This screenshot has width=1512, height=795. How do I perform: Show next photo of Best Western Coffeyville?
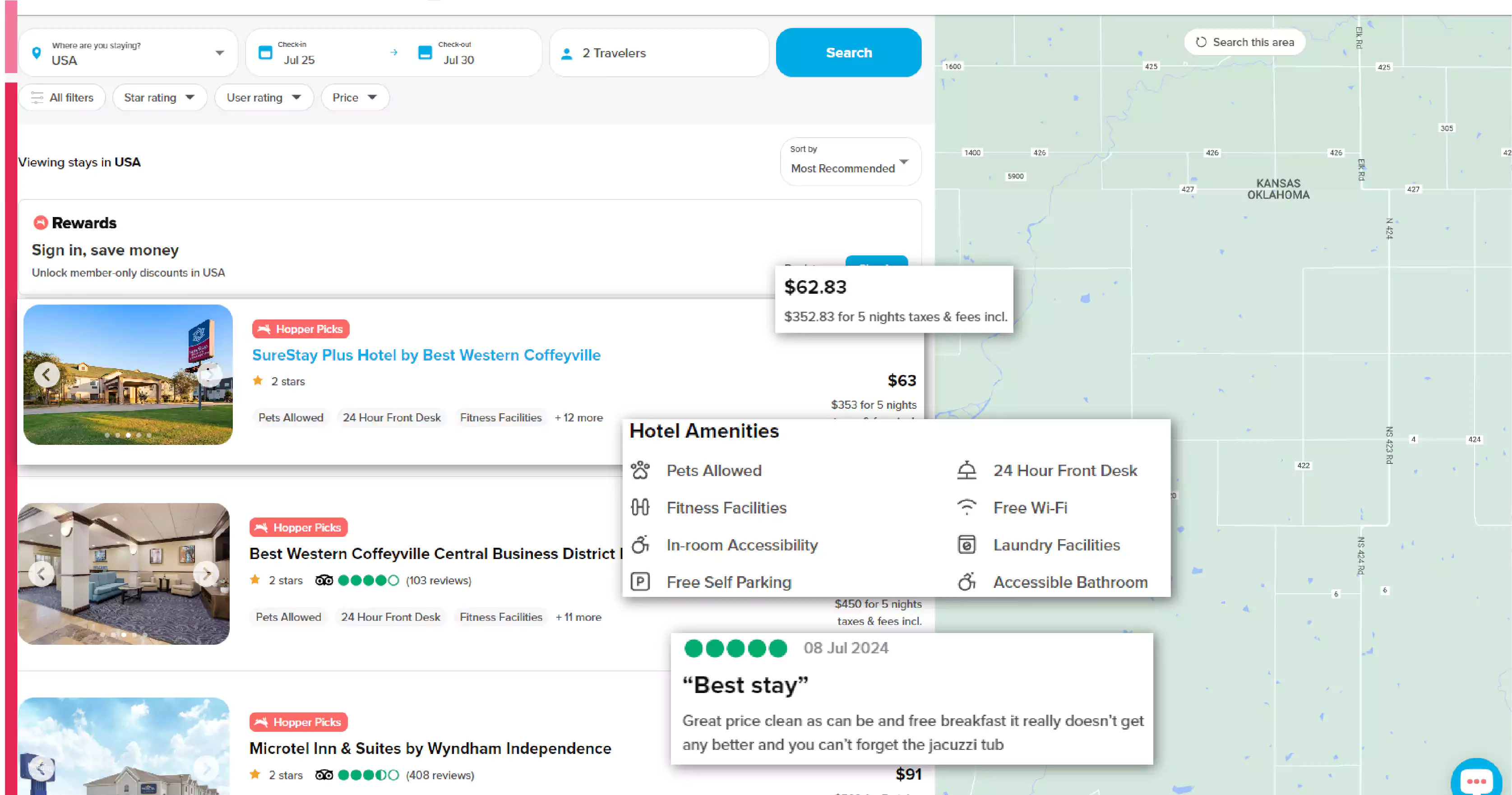[206, 573]
